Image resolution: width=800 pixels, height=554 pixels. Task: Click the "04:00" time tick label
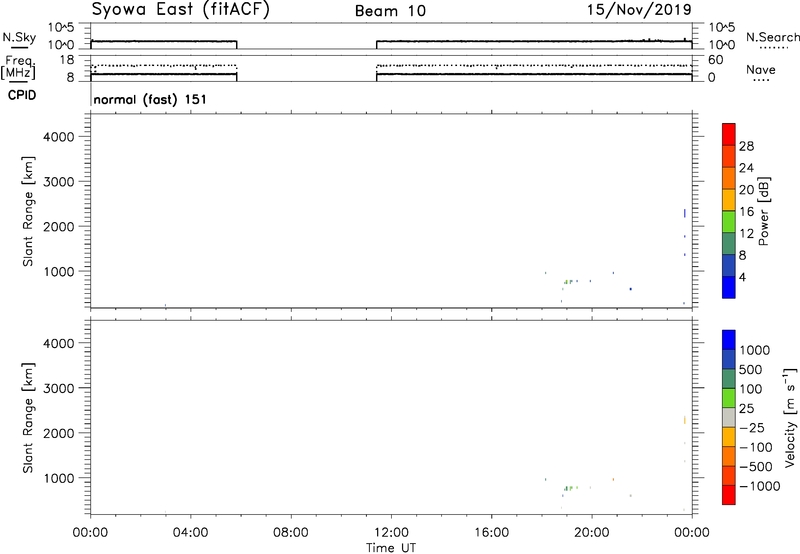[190, 533]
